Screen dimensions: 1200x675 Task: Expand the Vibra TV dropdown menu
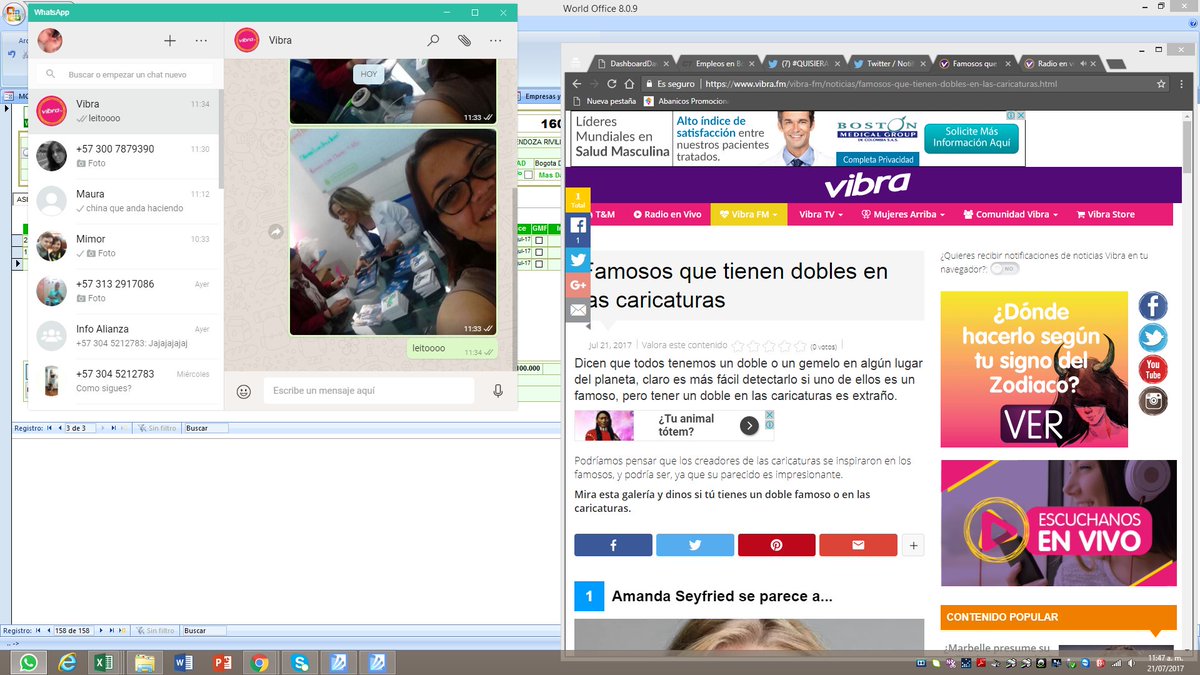pos(821,214)
